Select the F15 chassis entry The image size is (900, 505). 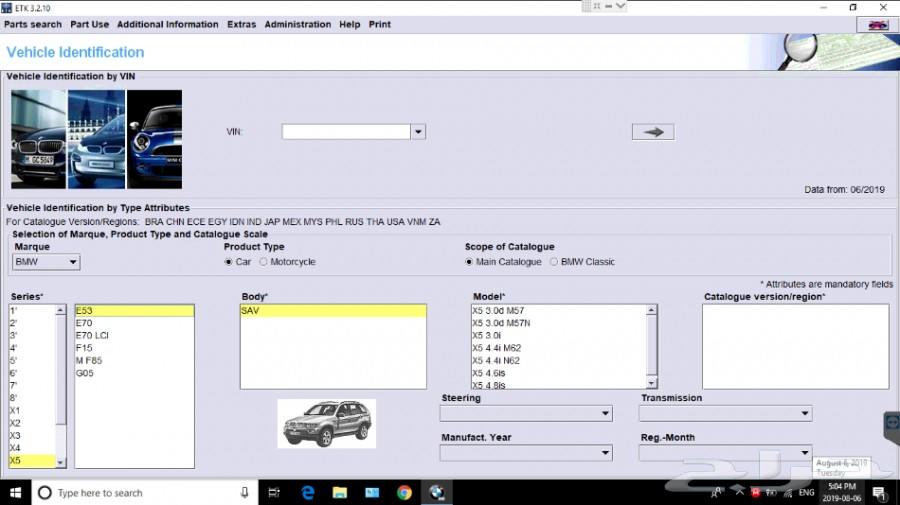(x=134, y=348)
